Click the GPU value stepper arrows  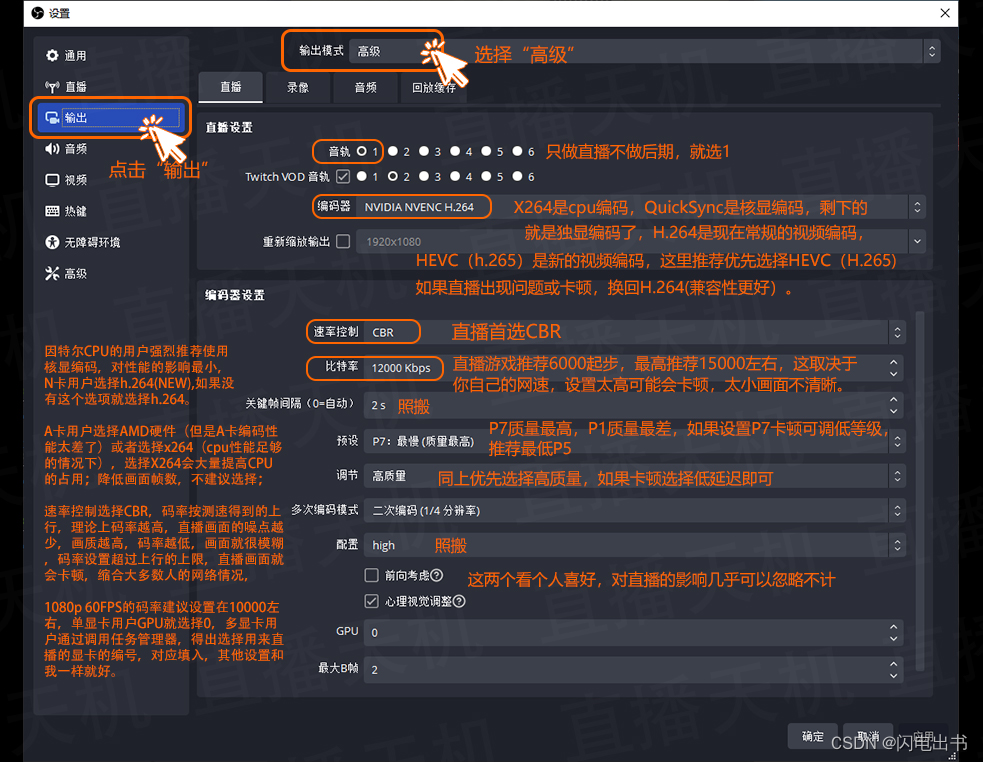click(x=894, y=632)
